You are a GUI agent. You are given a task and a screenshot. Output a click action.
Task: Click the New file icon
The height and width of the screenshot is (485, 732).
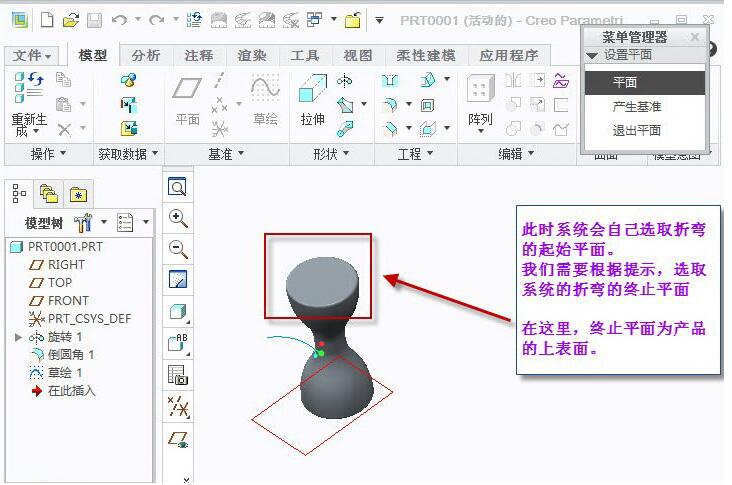click(x=47, y=20)
